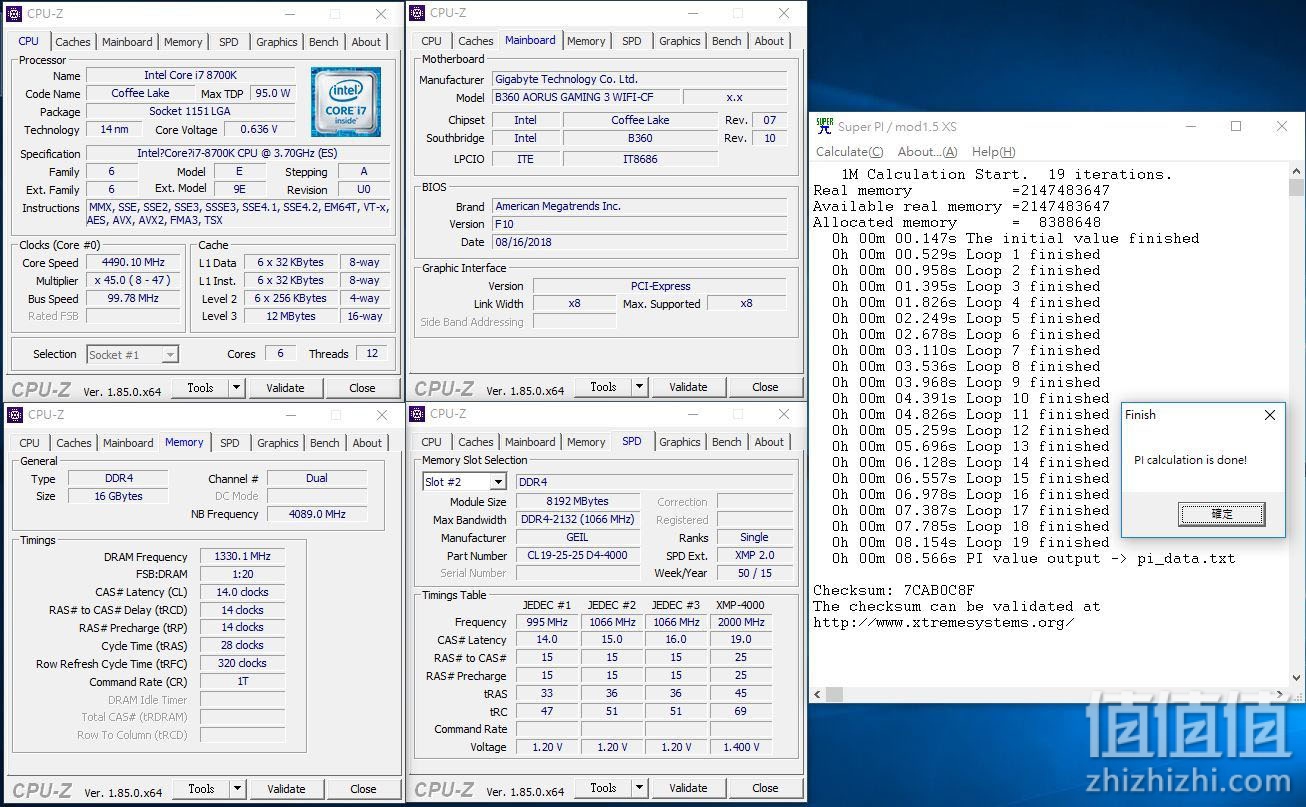Click BIOS date 08/16/2018 field

coord(638,242)
